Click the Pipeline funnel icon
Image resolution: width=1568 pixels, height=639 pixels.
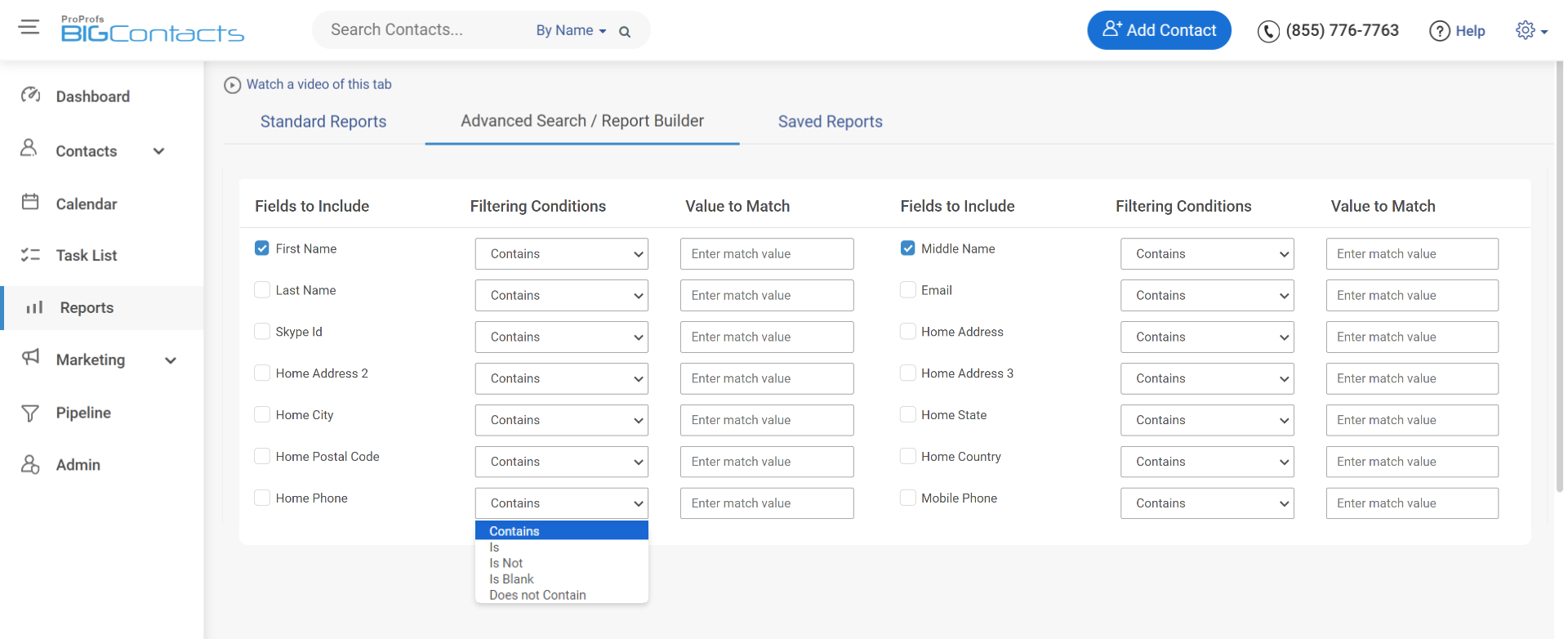tap(30, 413)
